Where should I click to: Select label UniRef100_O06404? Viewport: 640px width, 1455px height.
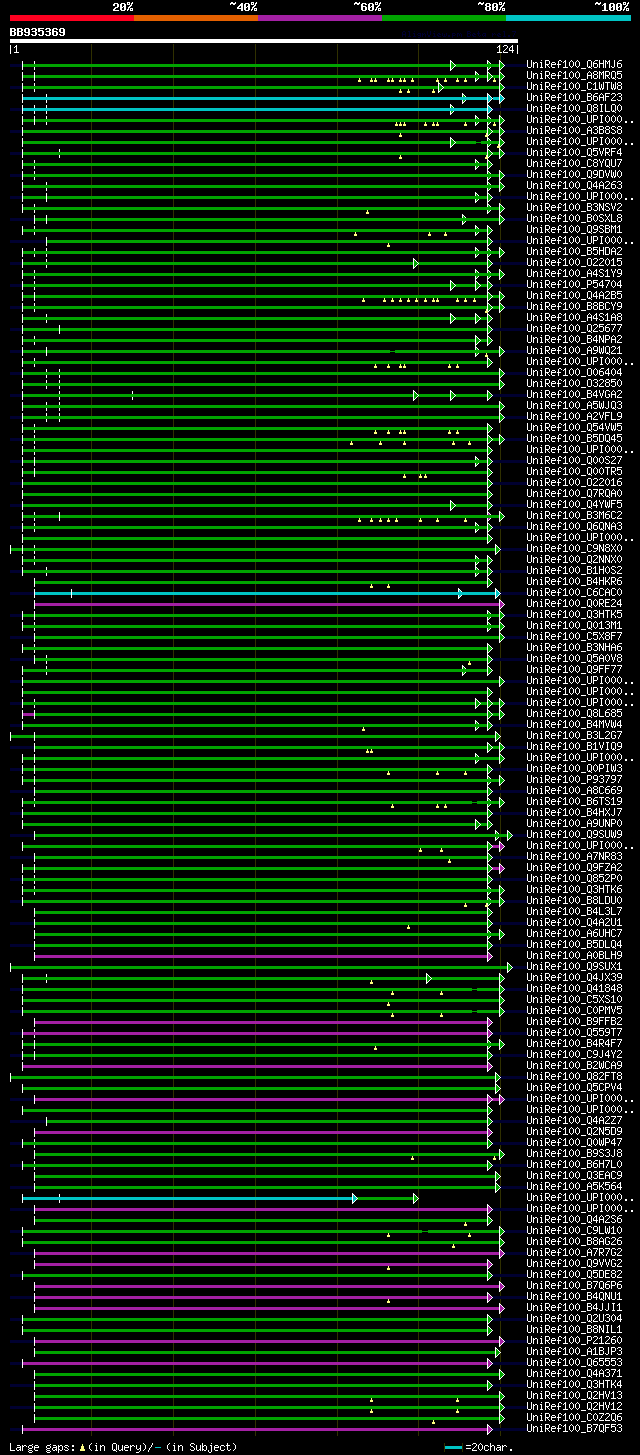point(574,372)
